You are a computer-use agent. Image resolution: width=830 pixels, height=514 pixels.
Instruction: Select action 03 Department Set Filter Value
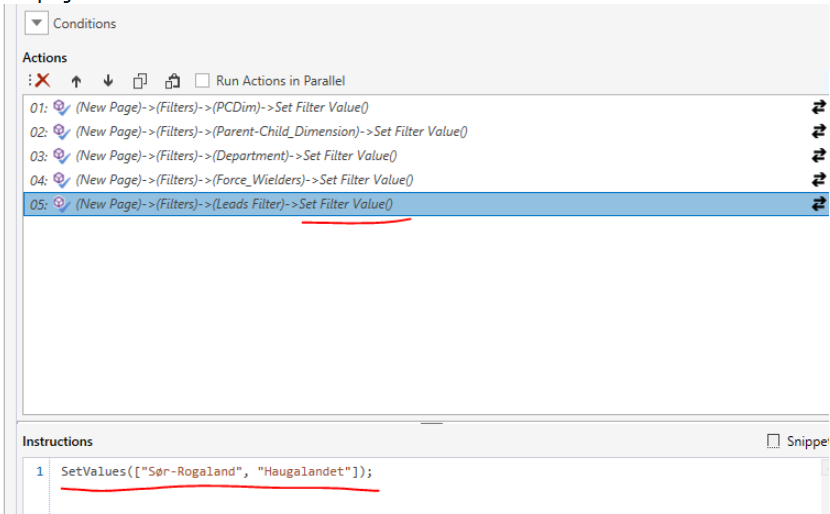point(236,155)
